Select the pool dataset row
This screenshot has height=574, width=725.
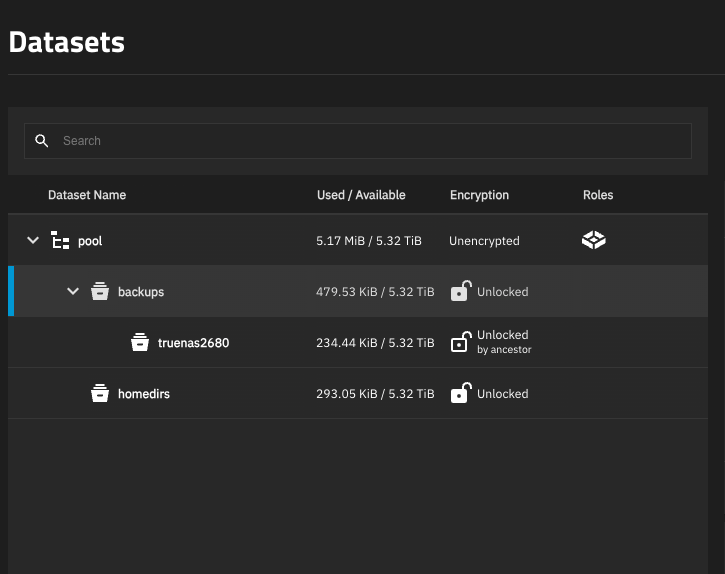[x=358, y=240]
